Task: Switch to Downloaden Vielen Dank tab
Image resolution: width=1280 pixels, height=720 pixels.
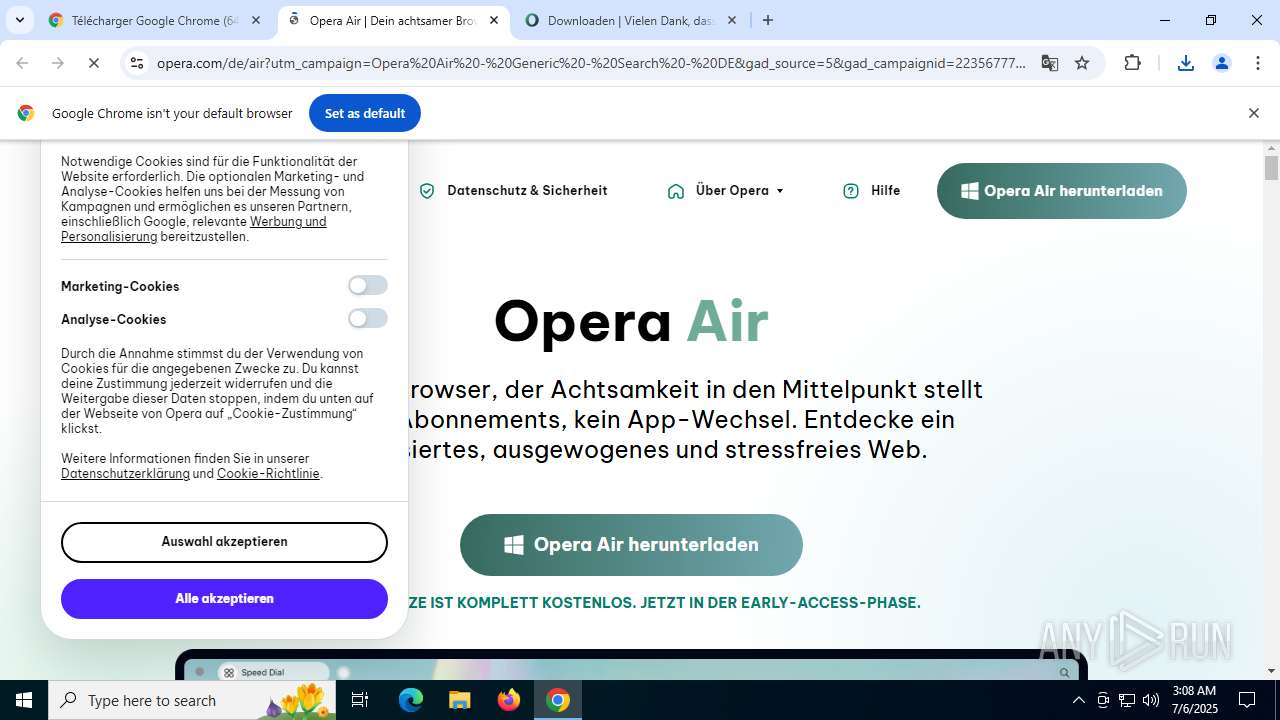Action: click(630, 20)
